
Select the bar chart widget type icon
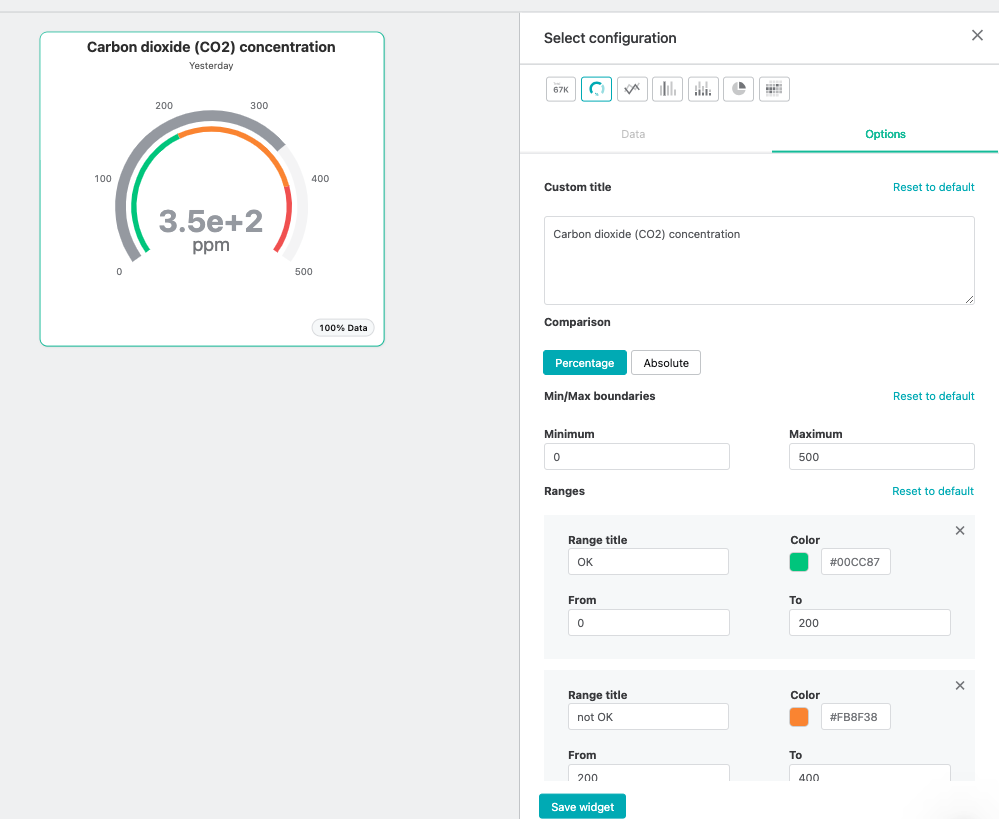(668, 89)
